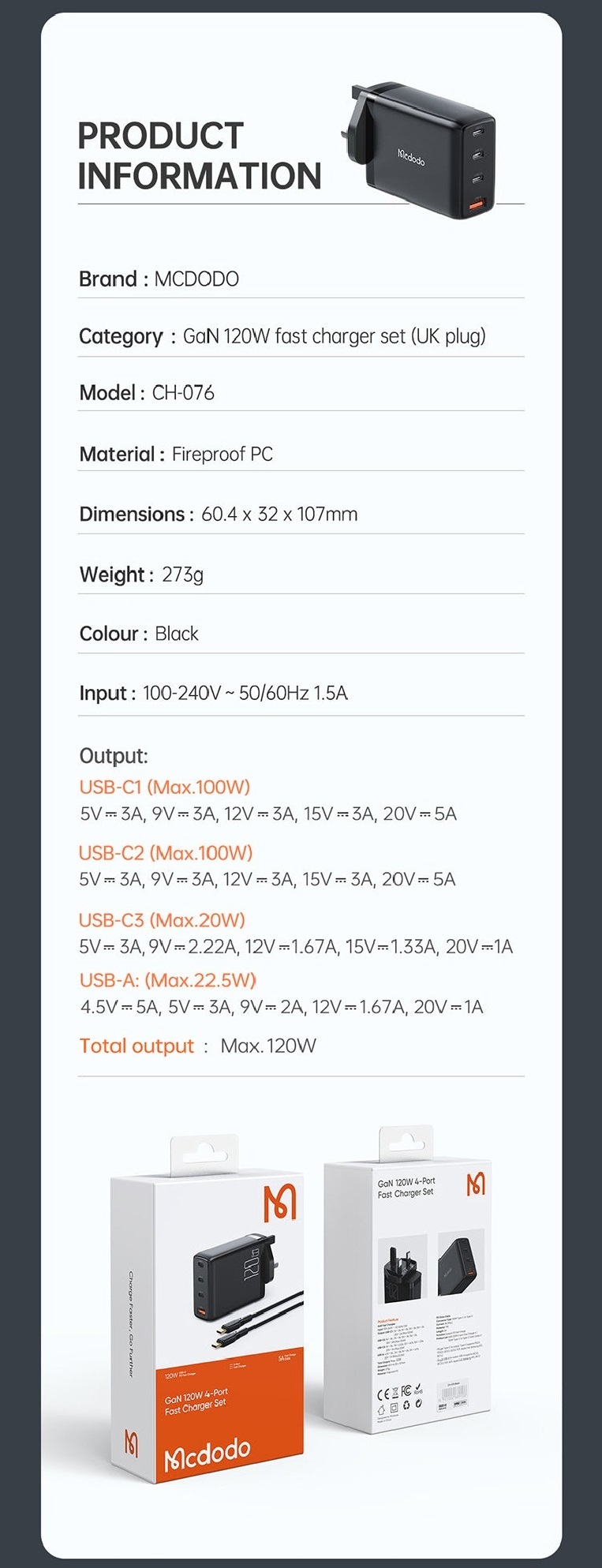This screenshot has width=602, height=1568.
Task: Click the Mcdodo logo on the charger body
Action: [410, 155]
